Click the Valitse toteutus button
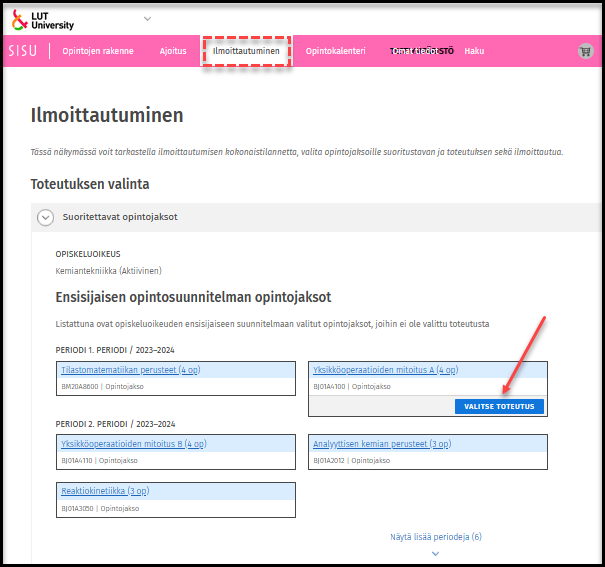 click(x=499, y=407)
